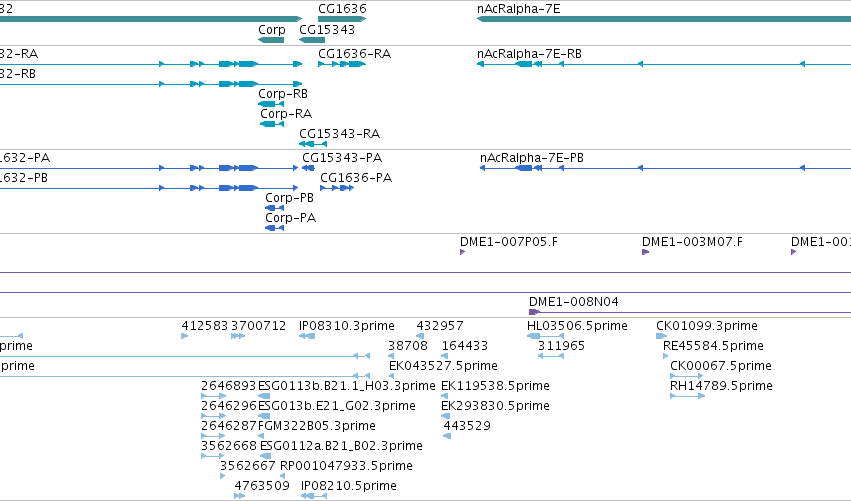Select EST feature 164433
The width and height of the screenshot is (851, 501).
(x=444, y=356)
